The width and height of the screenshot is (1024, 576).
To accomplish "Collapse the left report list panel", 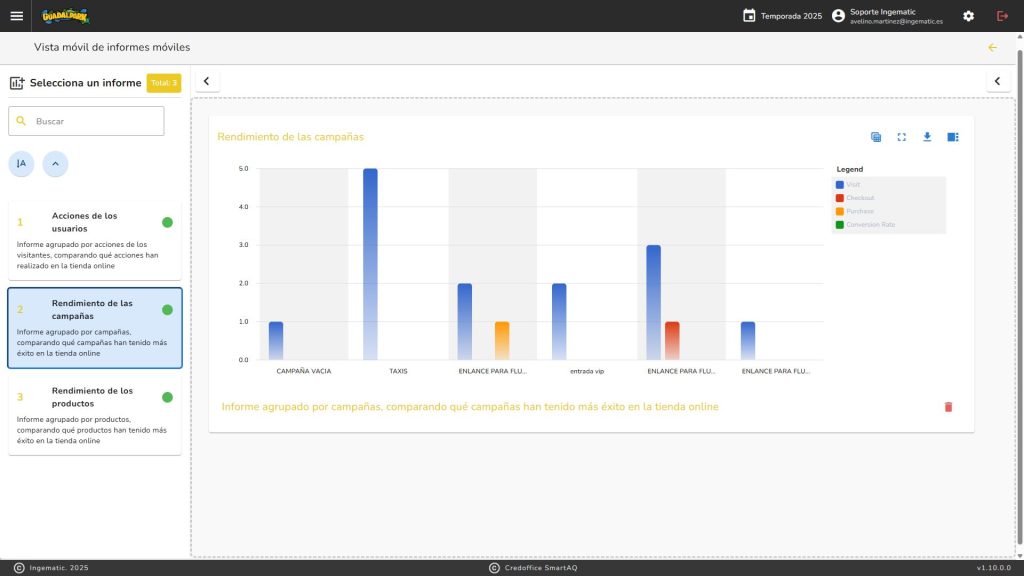I will pos(206,81).
